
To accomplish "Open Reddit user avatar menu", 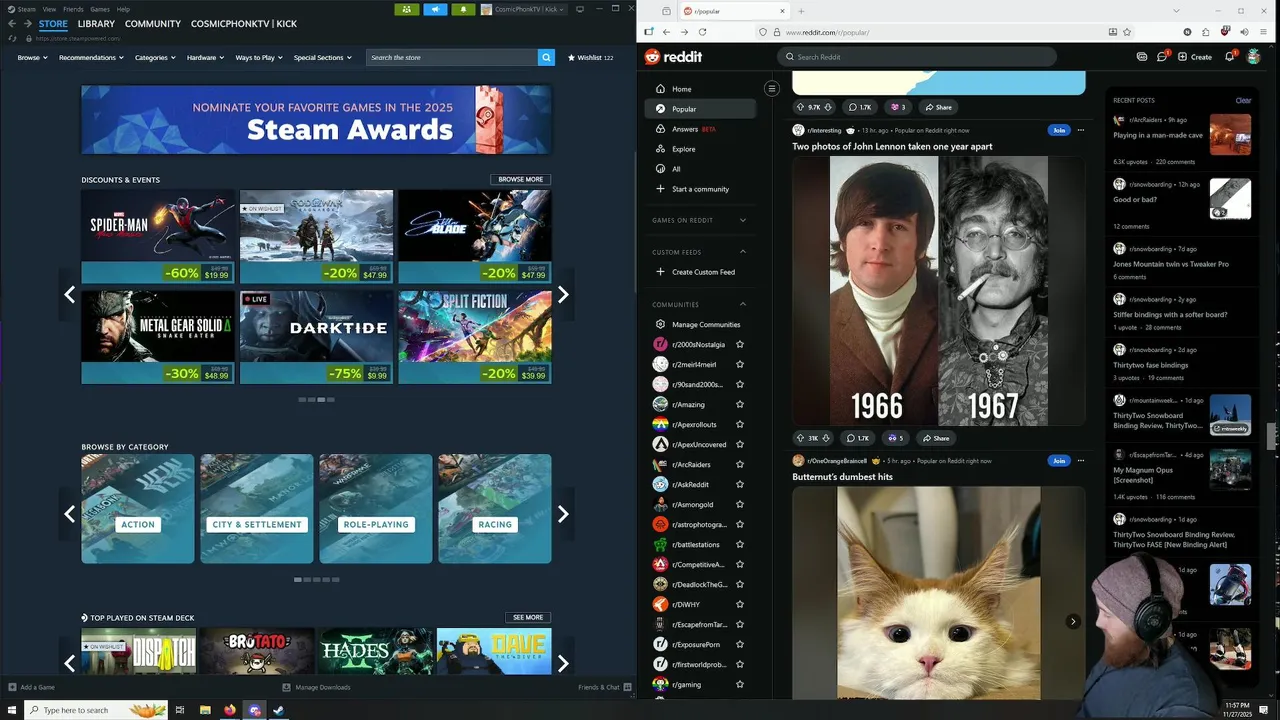I will click(1253, 57).
